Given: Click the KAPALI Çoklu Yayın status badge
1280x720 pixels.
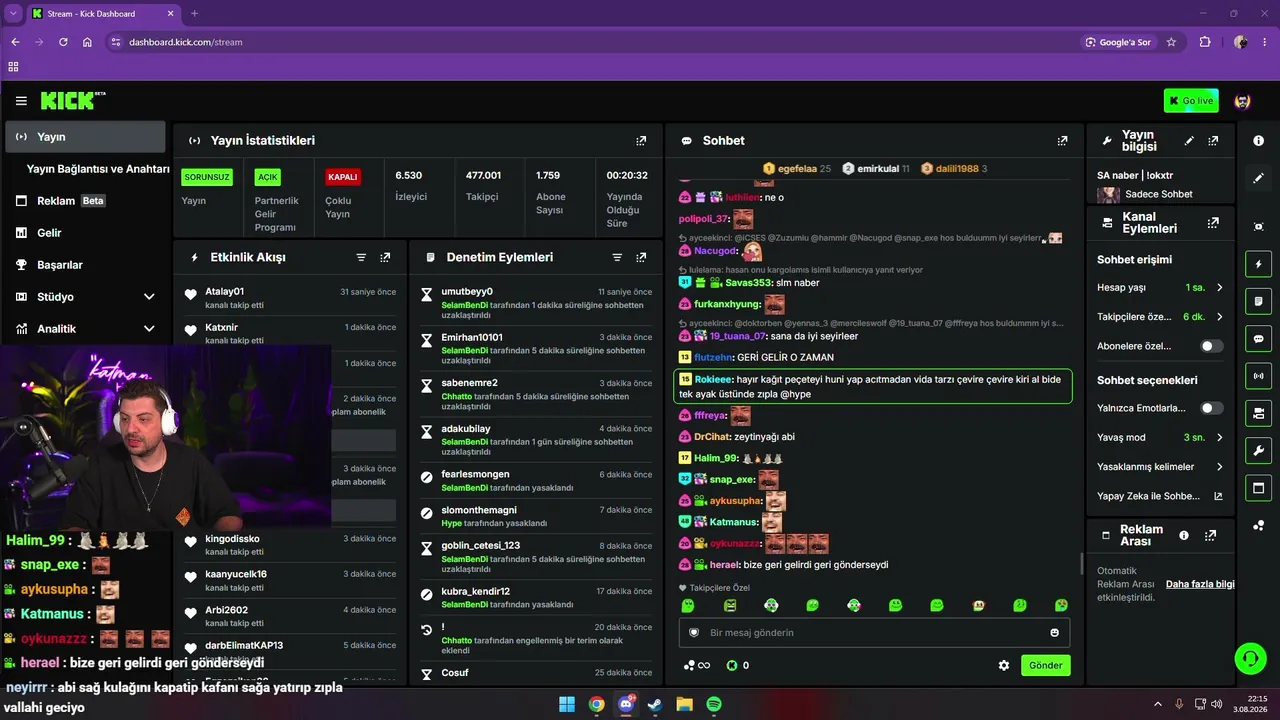Looking at the screenshot, I should click(343, 177).
